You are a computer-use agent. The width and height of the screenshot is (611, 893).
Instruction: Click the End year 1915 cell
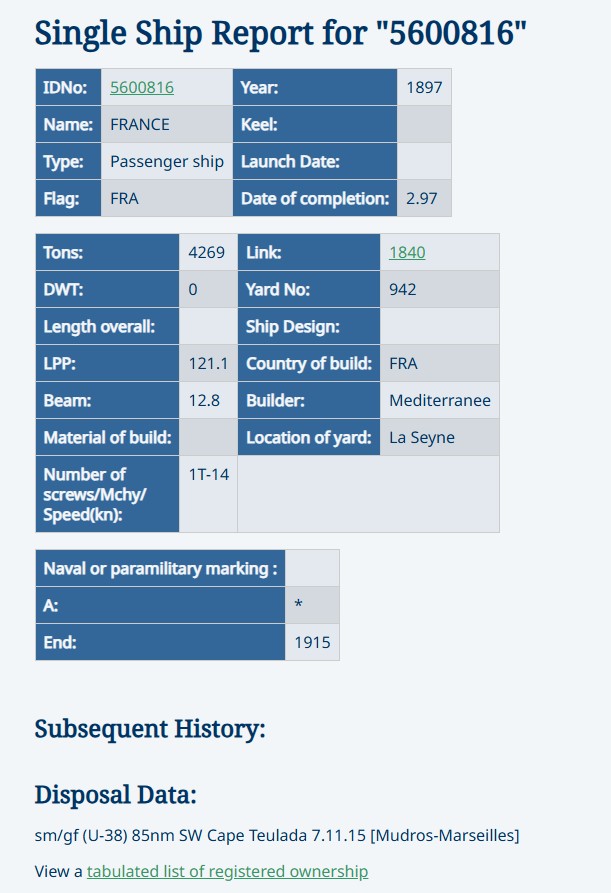pos(312,642)
